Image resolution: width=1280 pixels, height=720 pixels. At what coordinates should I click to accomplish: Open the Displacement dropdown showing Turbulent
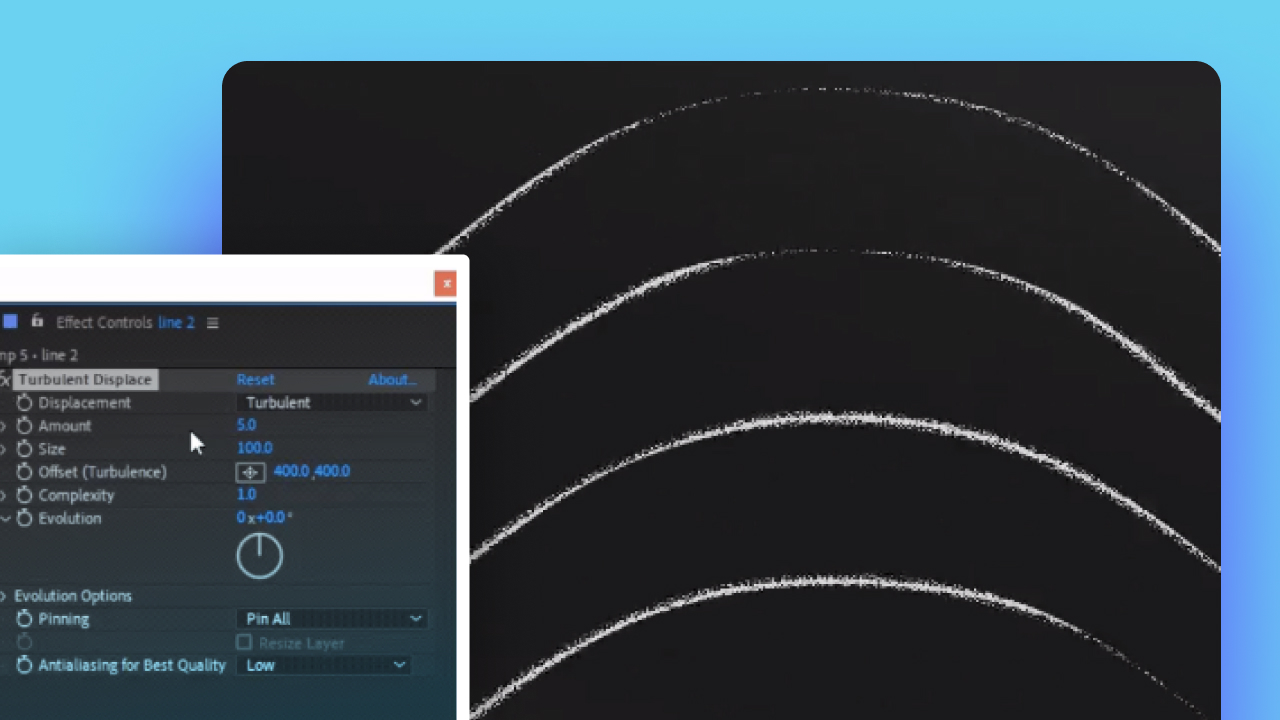coord(332,402)
